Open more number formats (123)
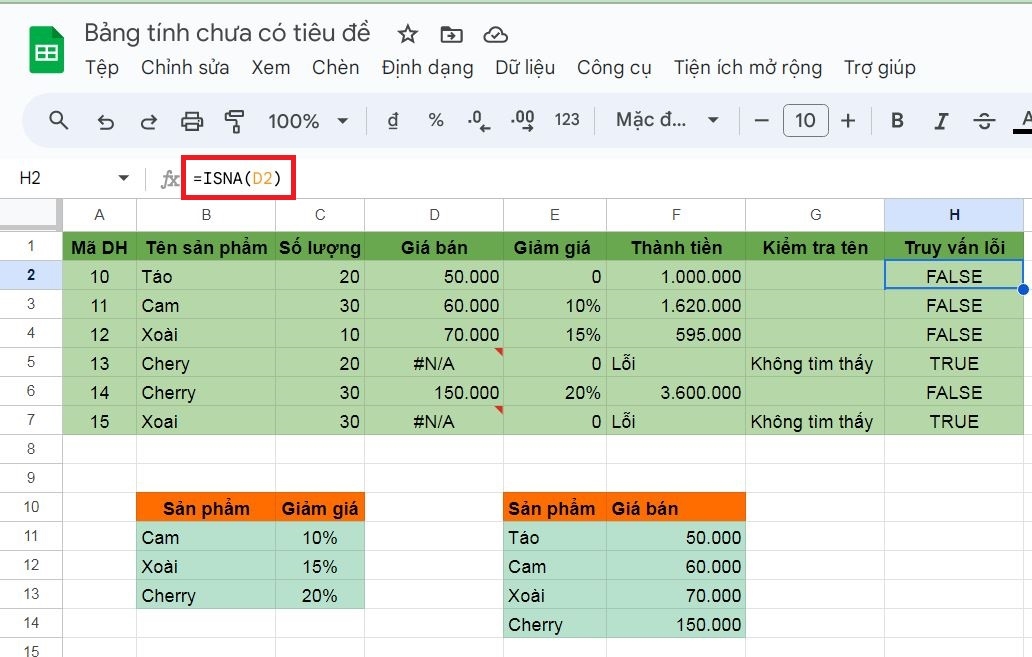Viewport: 1032px width, 657px height. point(567,120)
